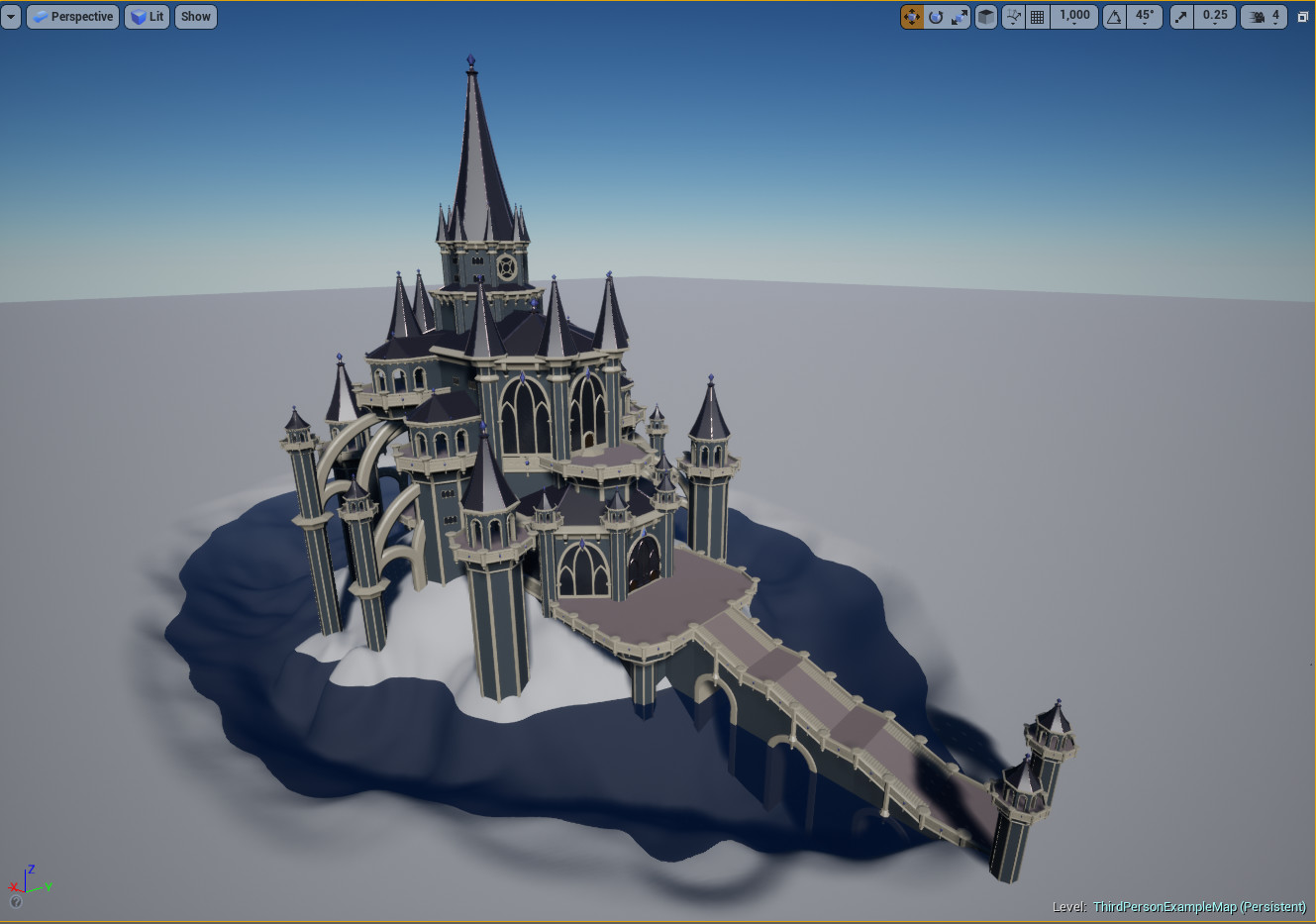Screen dimensions: 1316x924
Task: Switch between world and local transform space
Action: click(x=985, y=16)
